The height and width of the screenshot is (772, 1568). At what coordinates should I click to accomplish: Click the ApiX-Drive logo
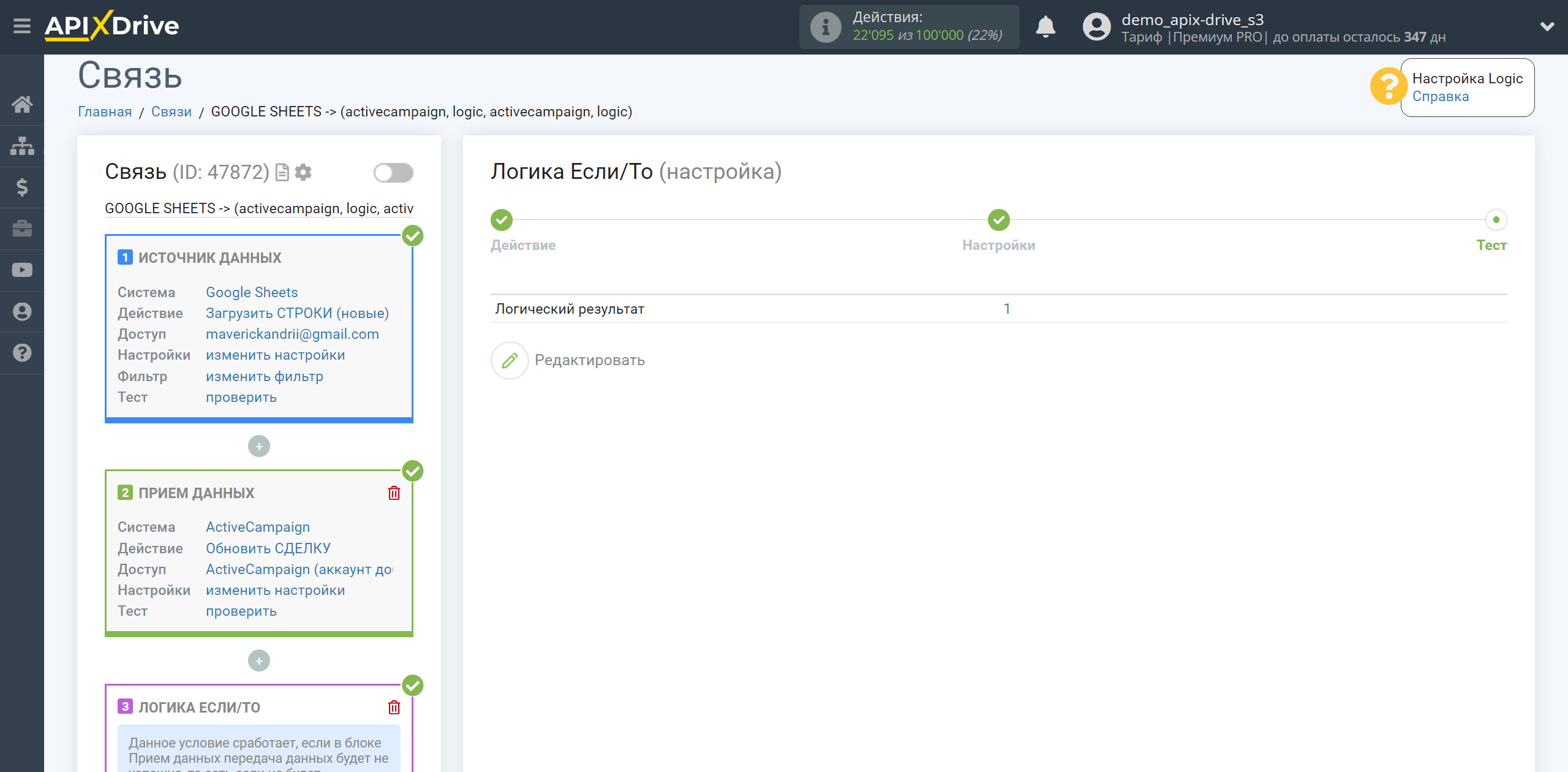tap(111, 26)
